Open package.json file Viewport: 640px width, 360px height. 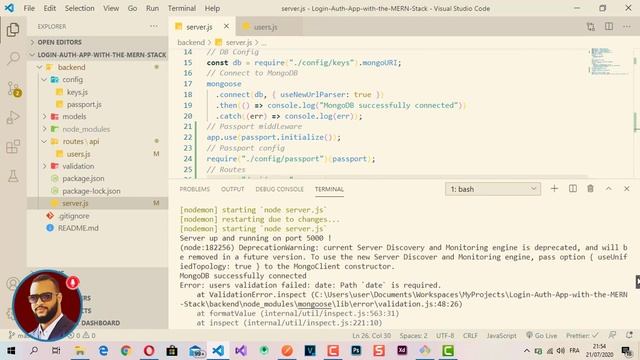98,178
